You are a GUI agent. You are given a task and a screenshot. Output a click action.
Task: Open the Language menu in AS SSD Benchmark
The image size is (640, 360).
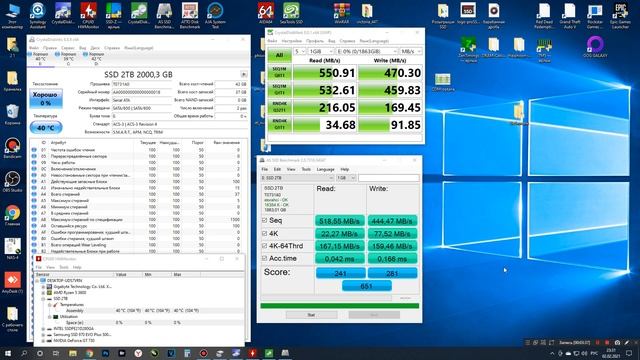pyautogui.click(x=325, y=169)
